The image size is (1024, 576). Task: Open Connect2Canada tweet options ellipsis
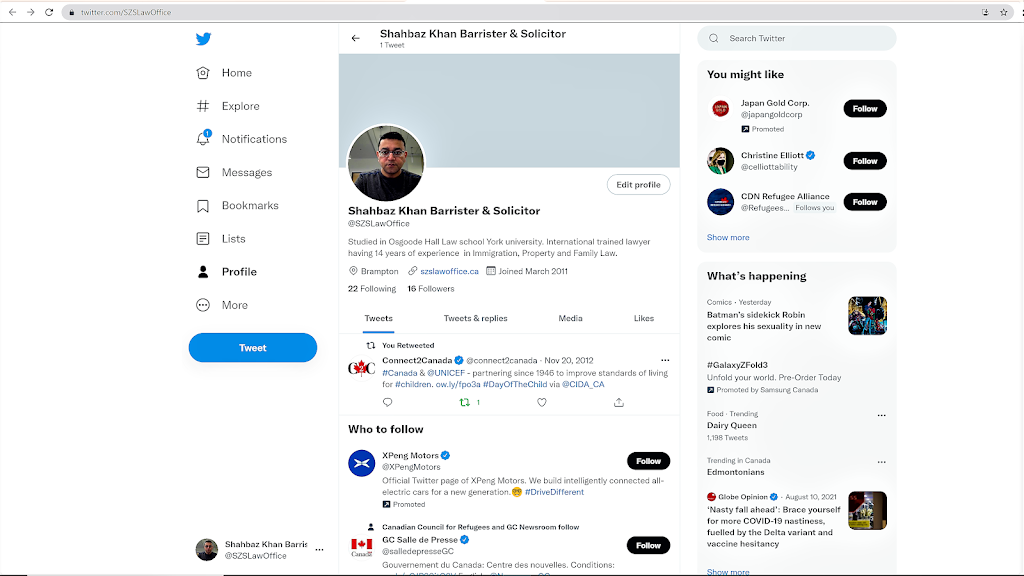click(x=665, y=360)
